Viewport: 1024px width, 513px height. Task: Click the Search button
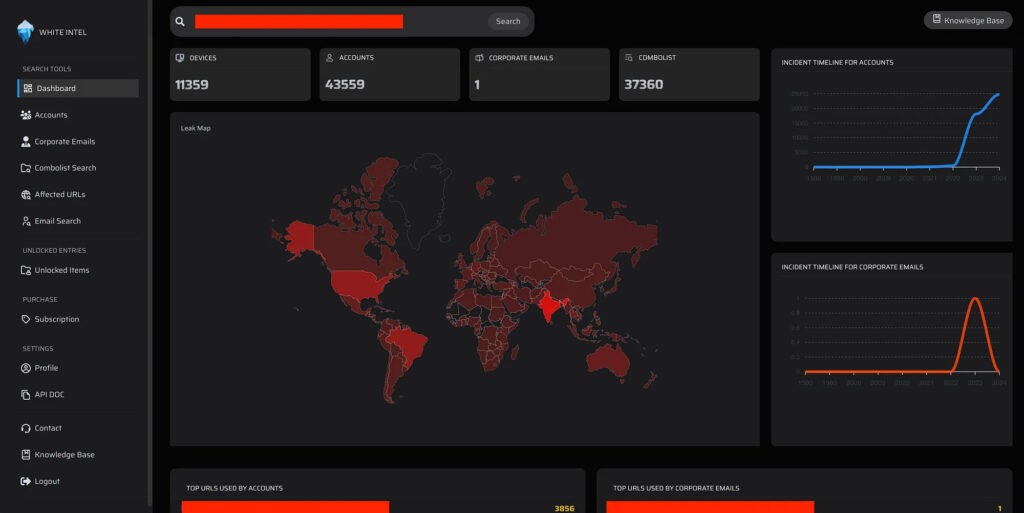click(x=507, y=22)
